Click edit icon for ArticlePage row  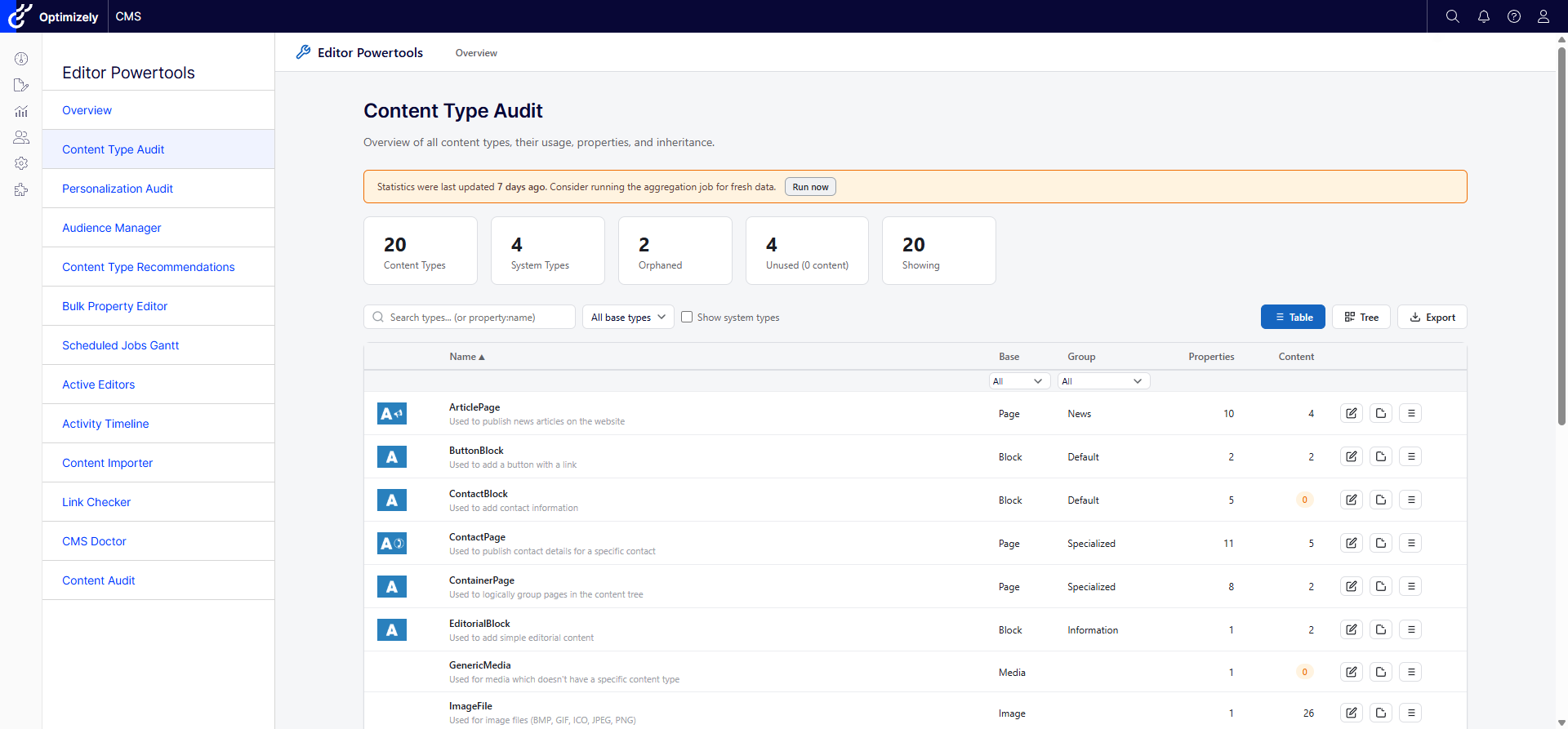(x=1352, y=413)
